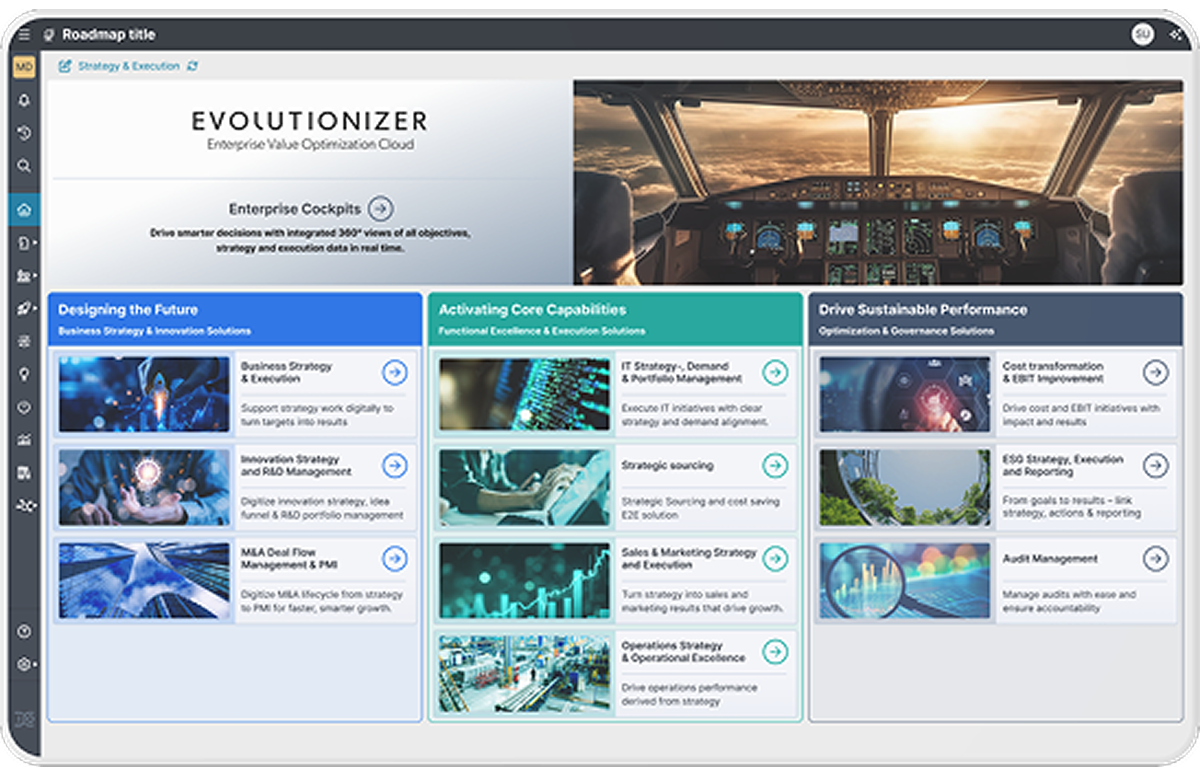
Task: Select the Drive Sustainable Performance panel header
Action: coord(996,319)
